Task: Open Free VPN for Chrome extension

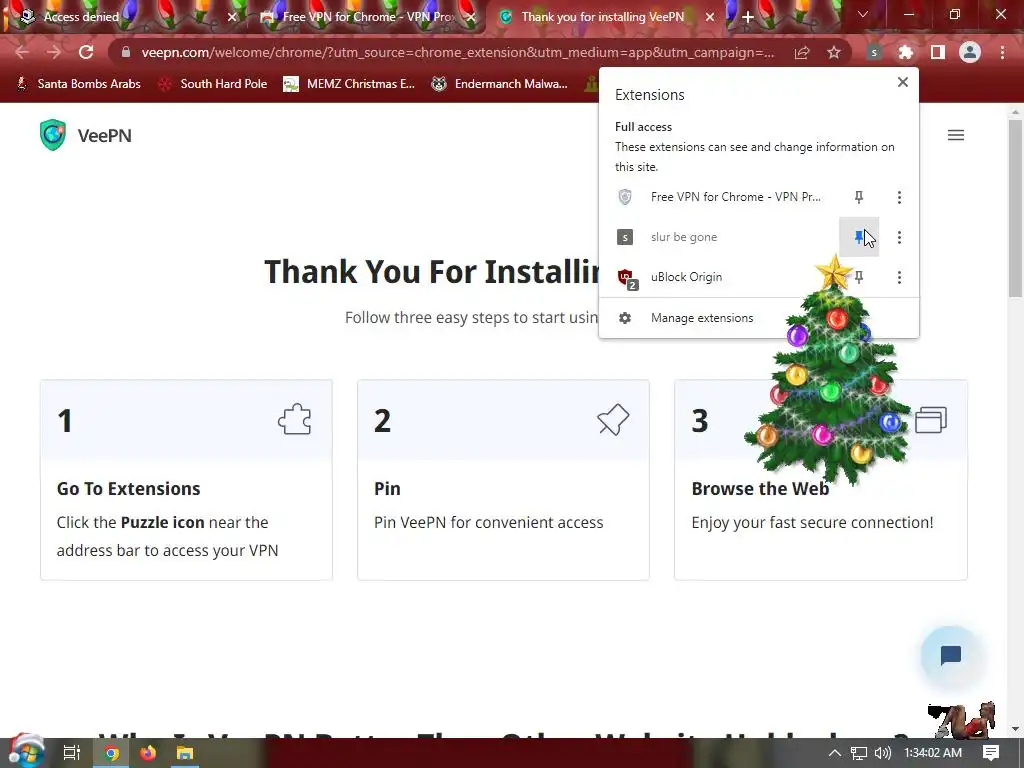Action: [x=720, y=197]
